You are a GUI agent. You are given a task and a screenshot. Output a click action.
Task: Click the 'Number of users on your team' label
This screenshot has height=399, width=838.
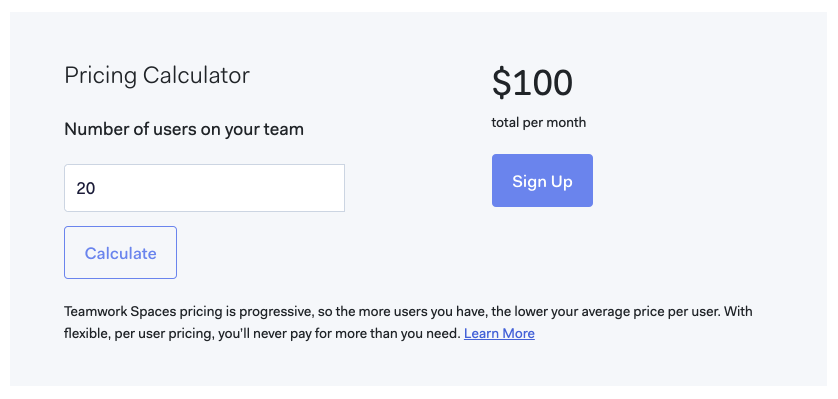pos(184,129)
